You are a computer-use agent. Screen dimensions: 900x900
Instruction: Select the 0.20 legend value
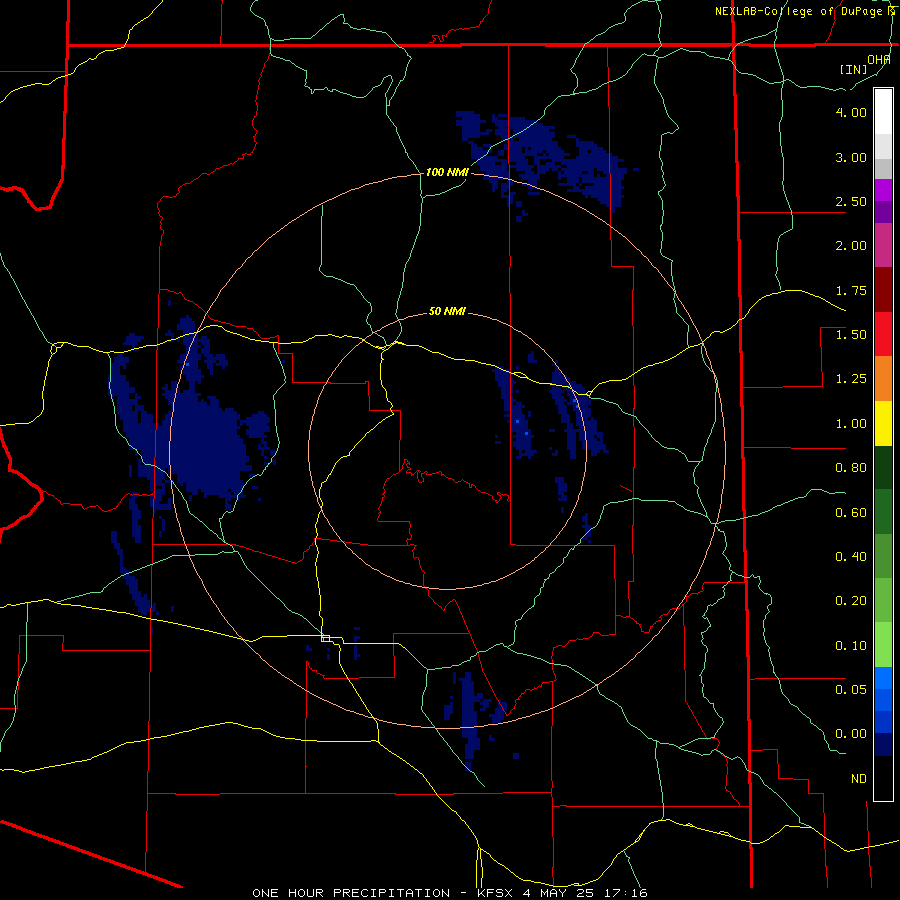pyautogui.click(x=851, y=601)
